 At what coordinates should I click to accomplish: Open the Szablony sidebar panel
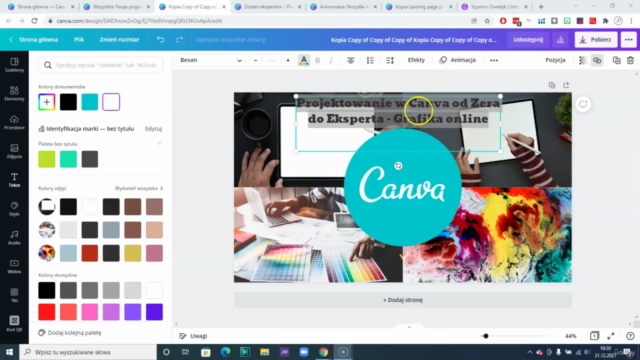point(14,64)
